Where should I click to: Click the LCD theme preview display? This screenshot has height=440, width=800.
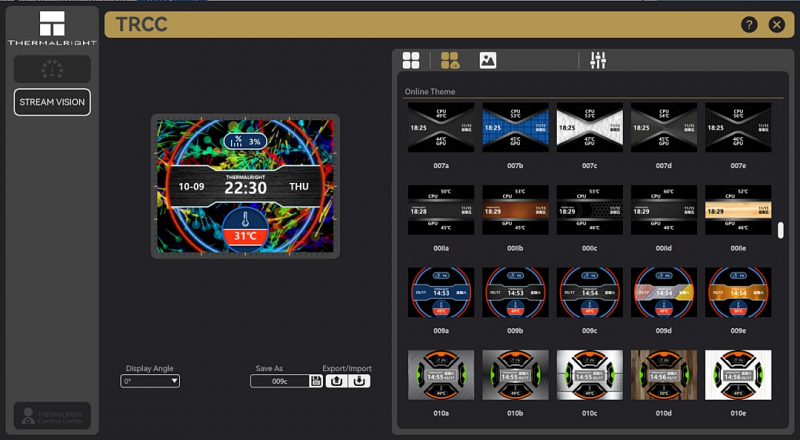[x=245, y=186]
